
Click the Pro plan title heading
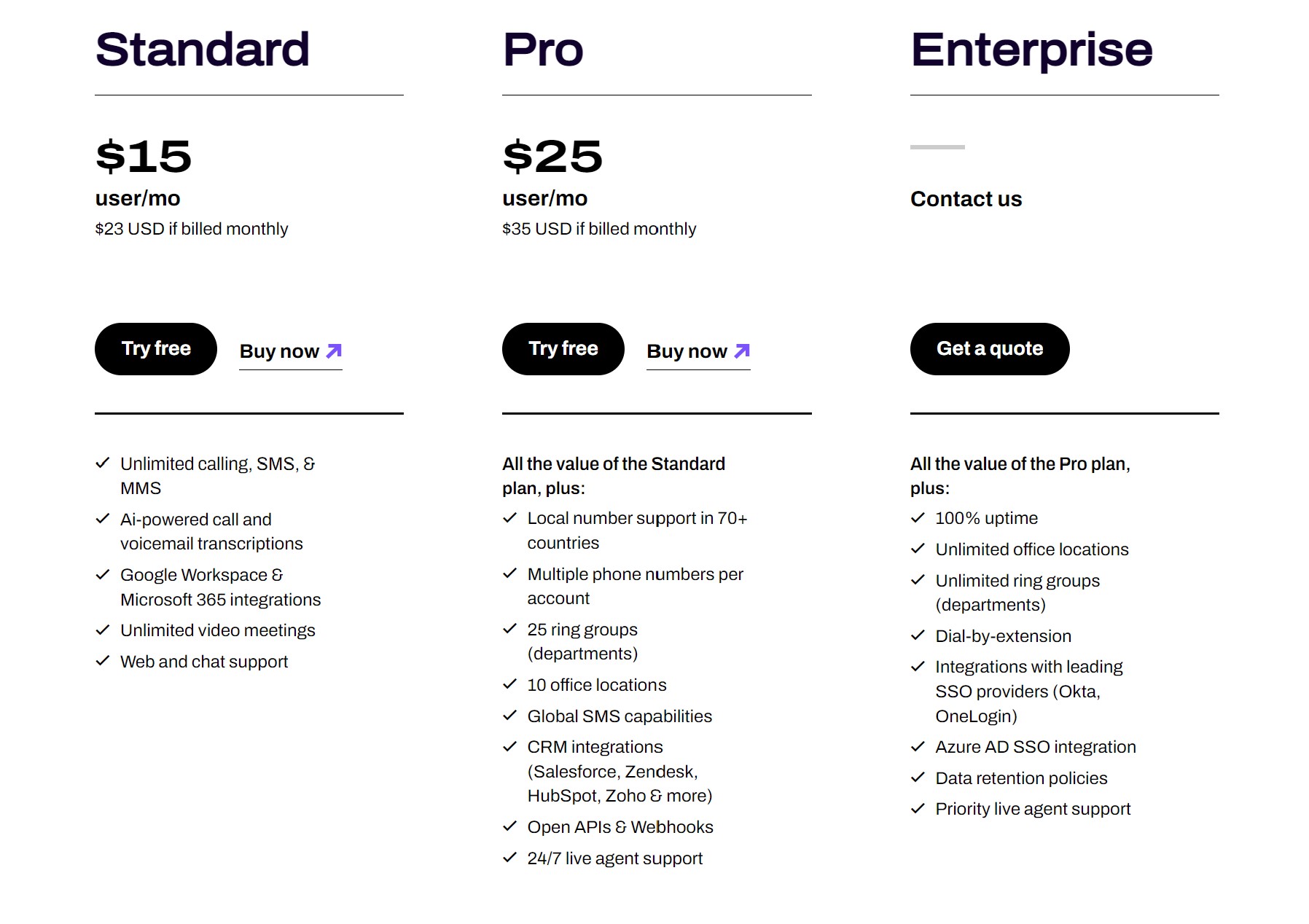[543, 50]
